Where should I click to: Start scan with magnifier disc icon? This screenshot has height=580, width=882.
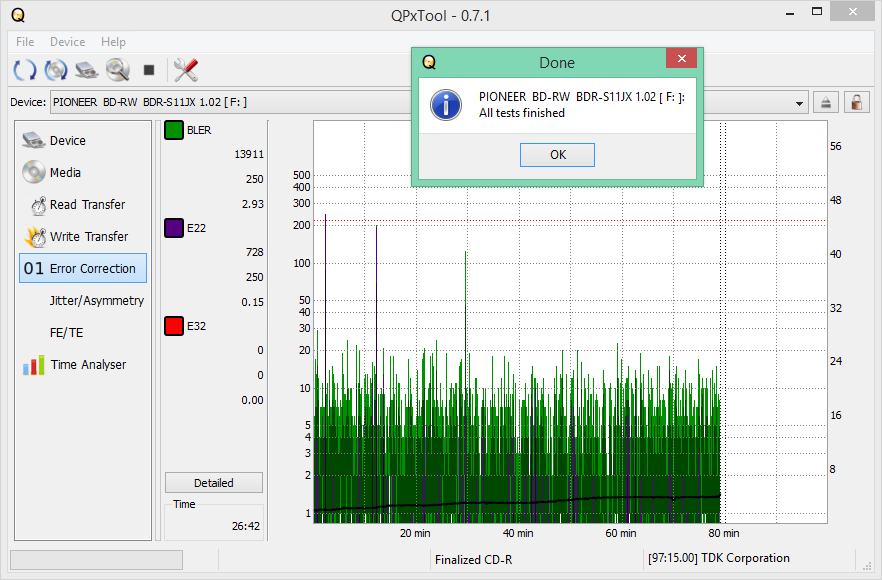[x=118, y=70]
